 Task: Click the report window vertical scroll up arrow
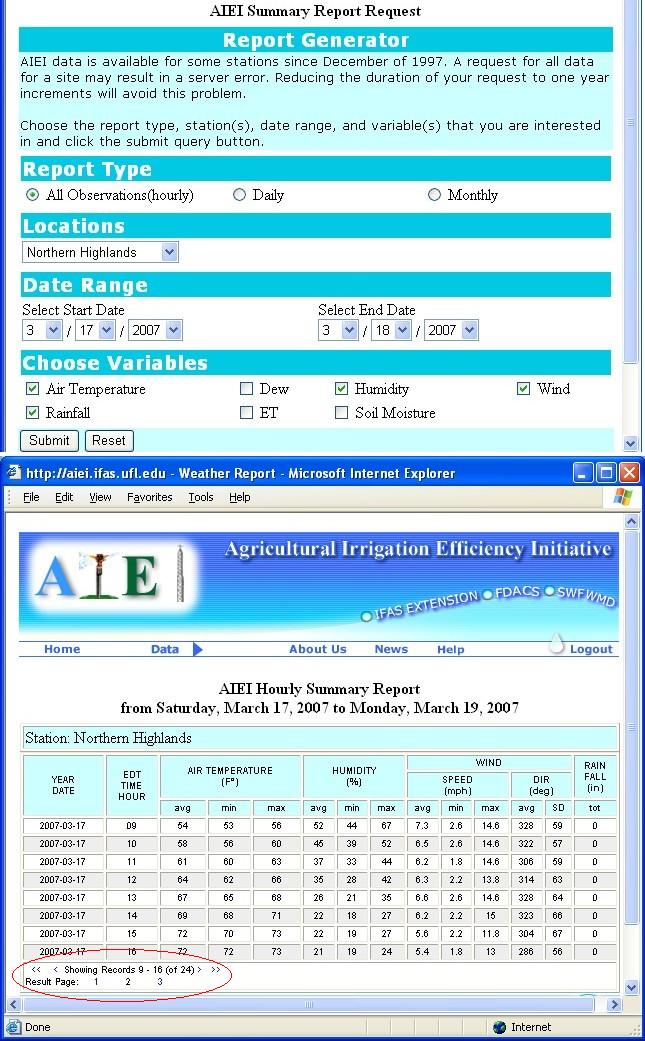632,521
